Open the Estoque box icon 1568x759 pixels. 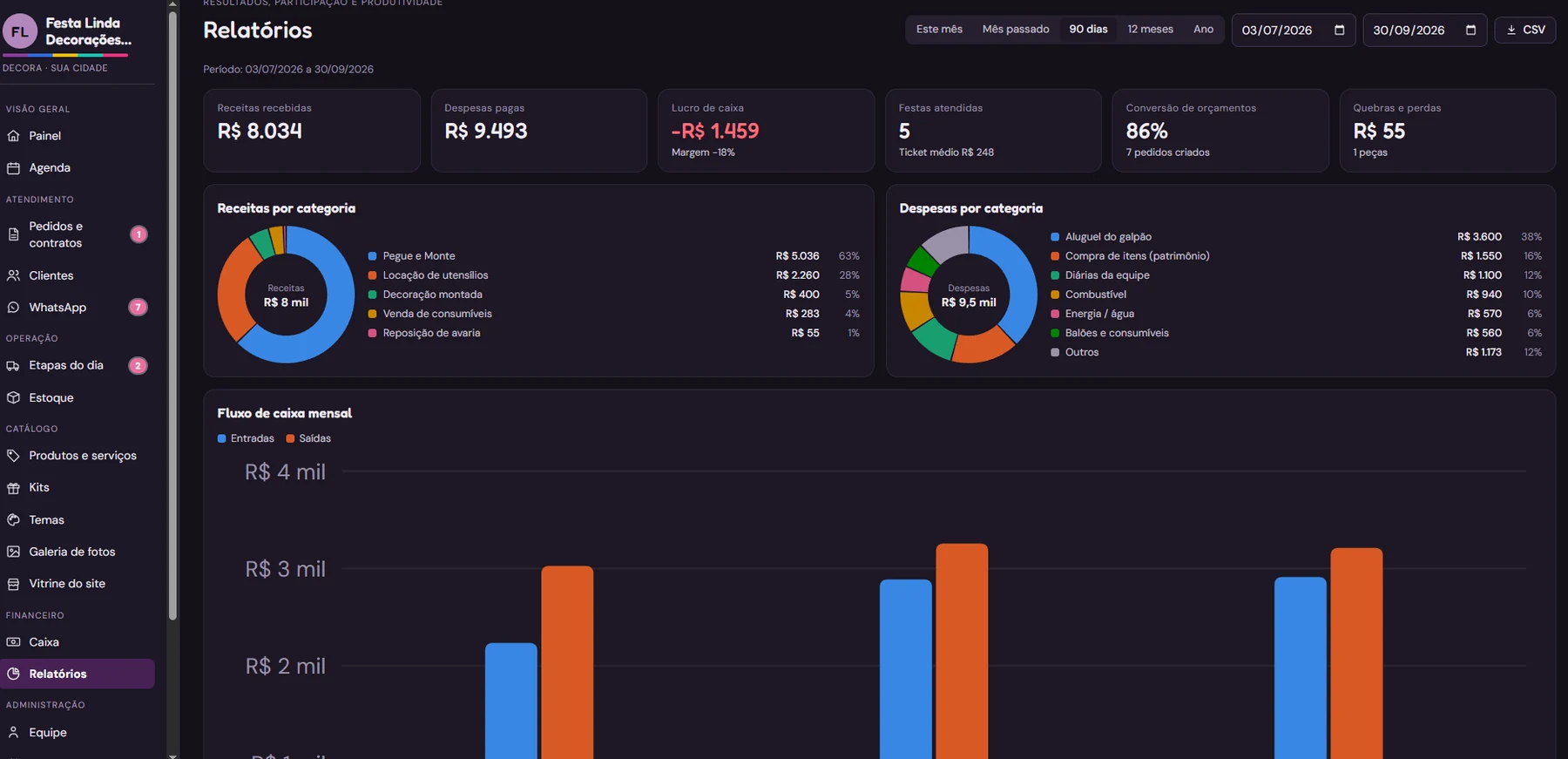pos(13,397)
